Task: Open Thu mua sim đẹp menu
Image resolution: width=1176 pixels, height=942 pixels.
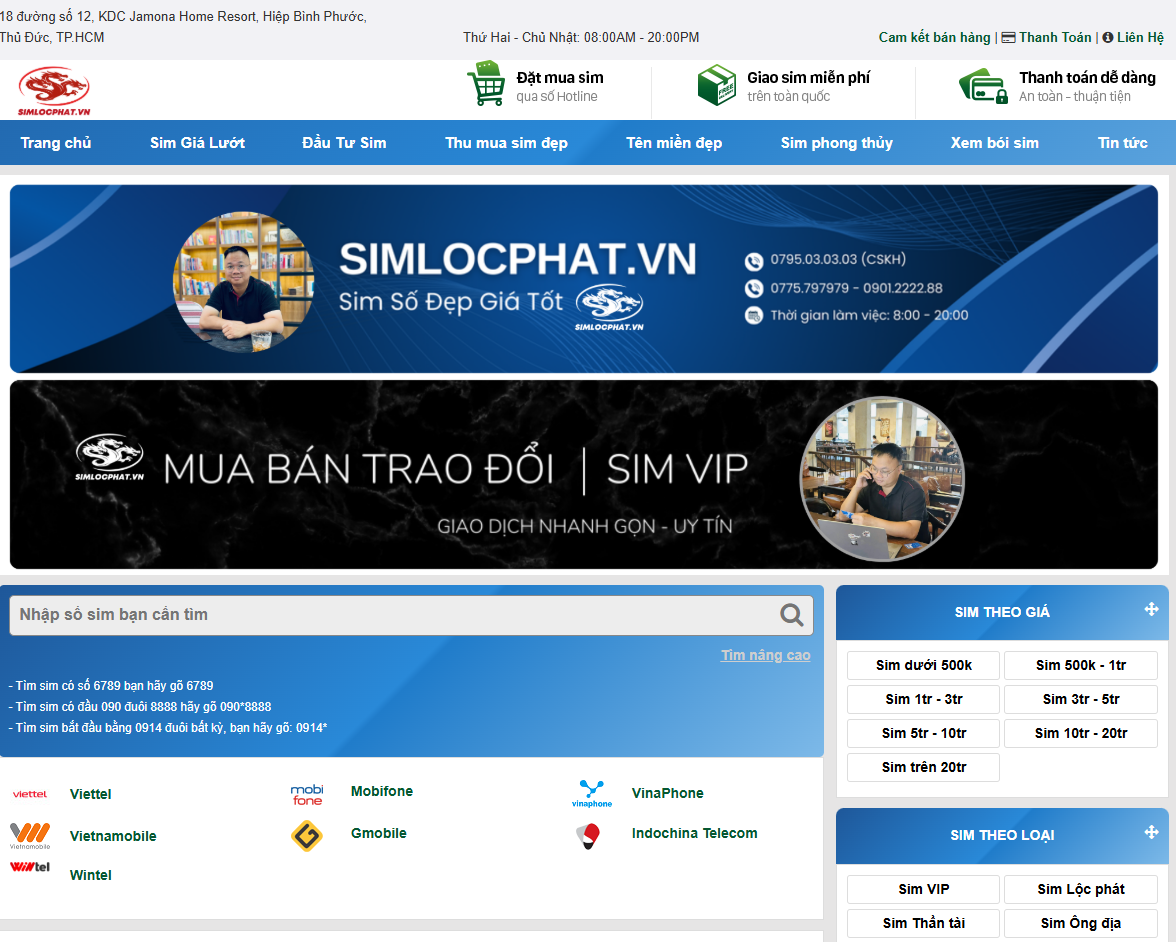Action: (x=506, y=142)
